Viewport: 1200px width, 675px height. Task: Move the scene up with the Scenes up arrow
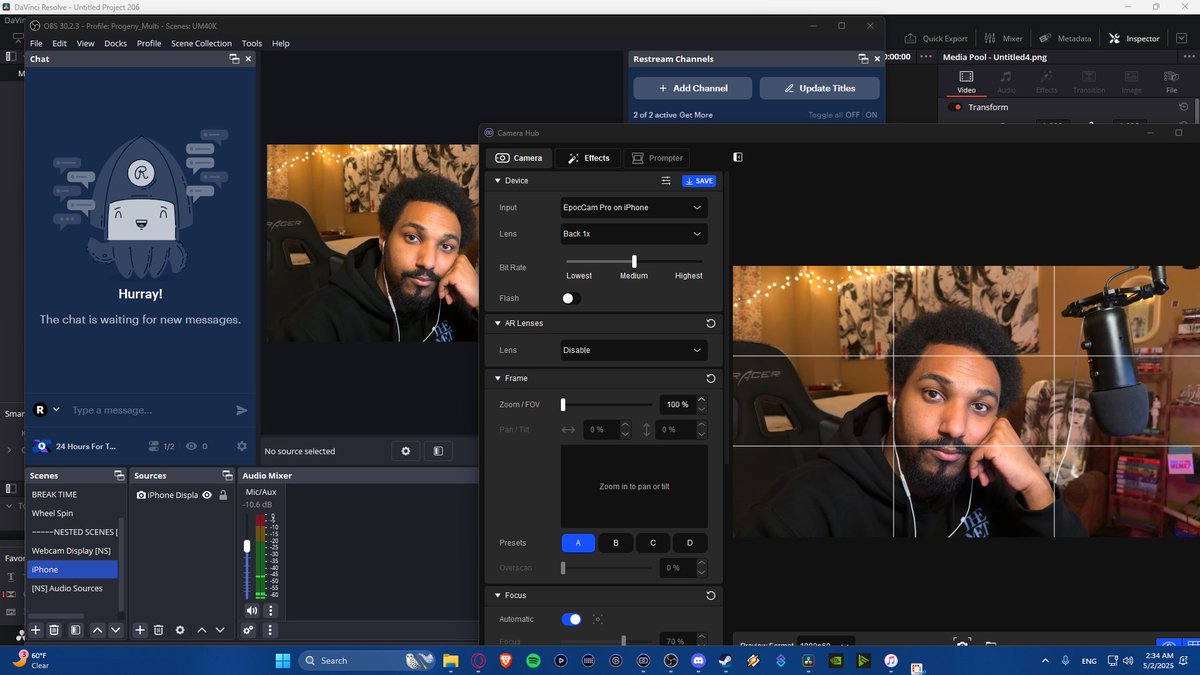(97, 630)
